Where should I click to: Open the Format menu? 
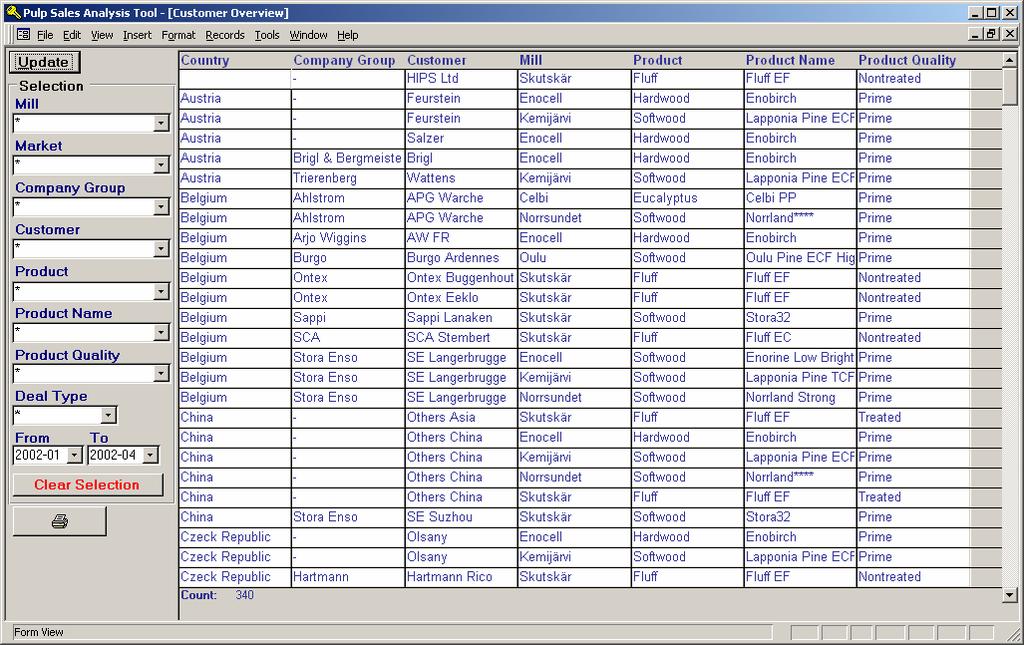pos(178,35)
